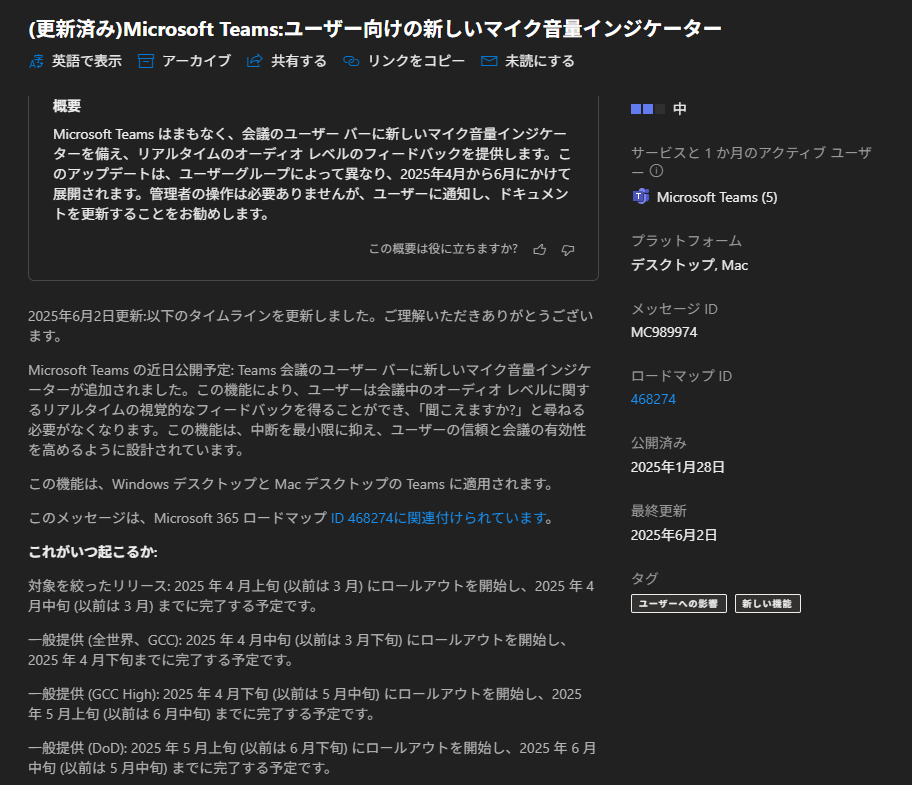912x785 pixels.
Task: Click the 一般提供 (GCC High) rollout paragraph
Action: [305, 704]
